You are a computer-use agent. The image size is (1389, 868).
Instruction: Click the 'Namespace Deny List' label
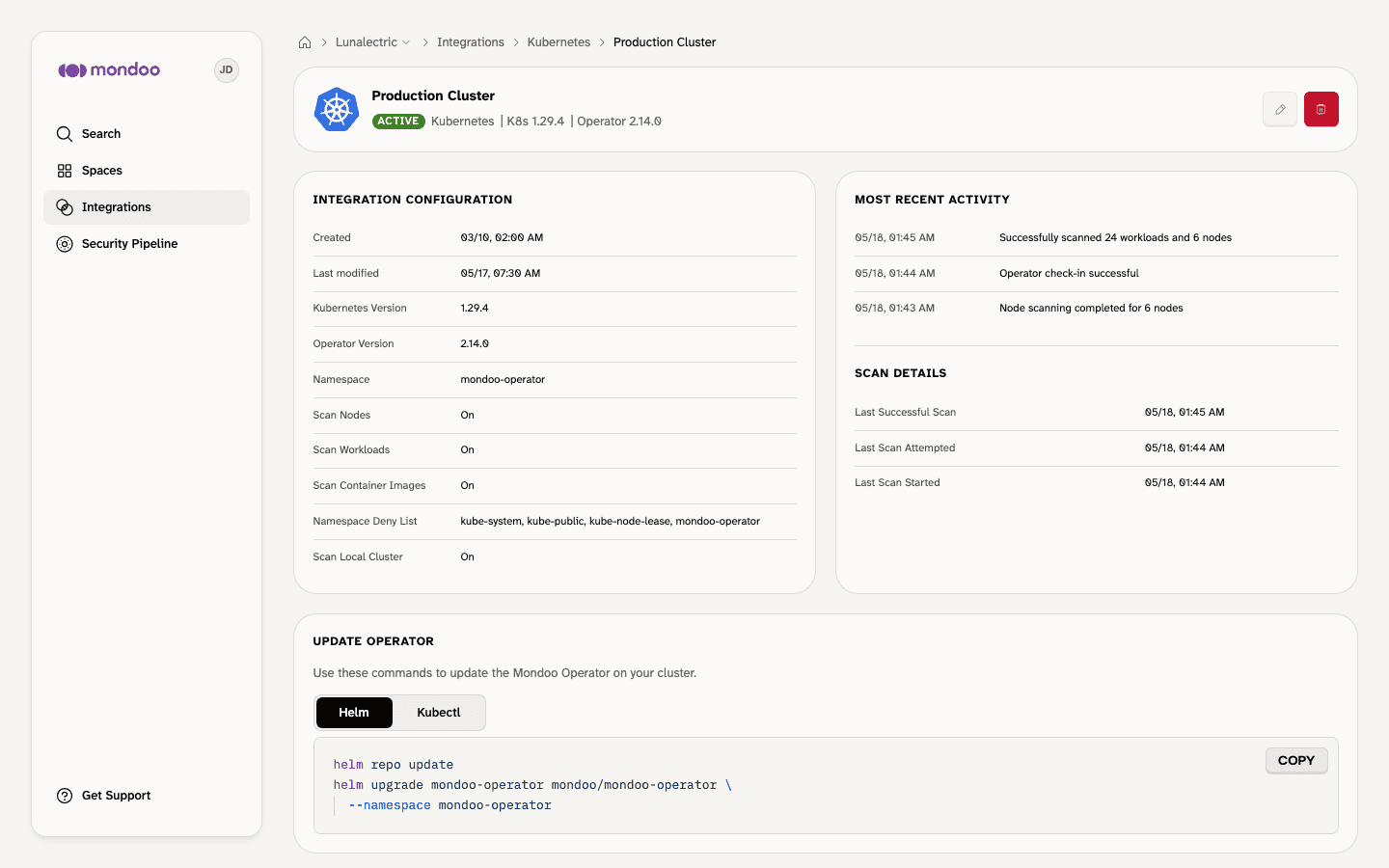(x=365, y=521)
